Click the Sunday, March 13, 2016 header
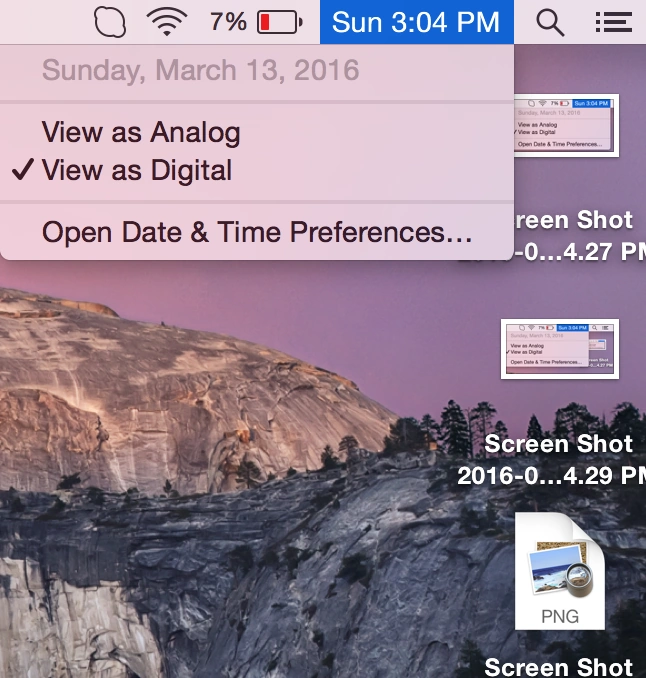Image resolution: width=646 pixels, height=678 pixels. tap(200, 71)
